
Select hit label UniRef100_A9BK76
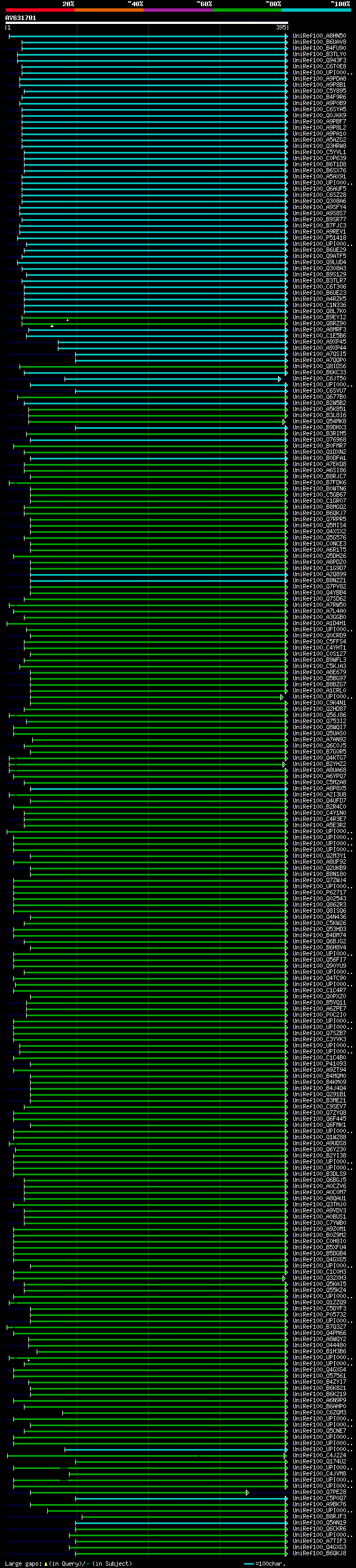319,1504
